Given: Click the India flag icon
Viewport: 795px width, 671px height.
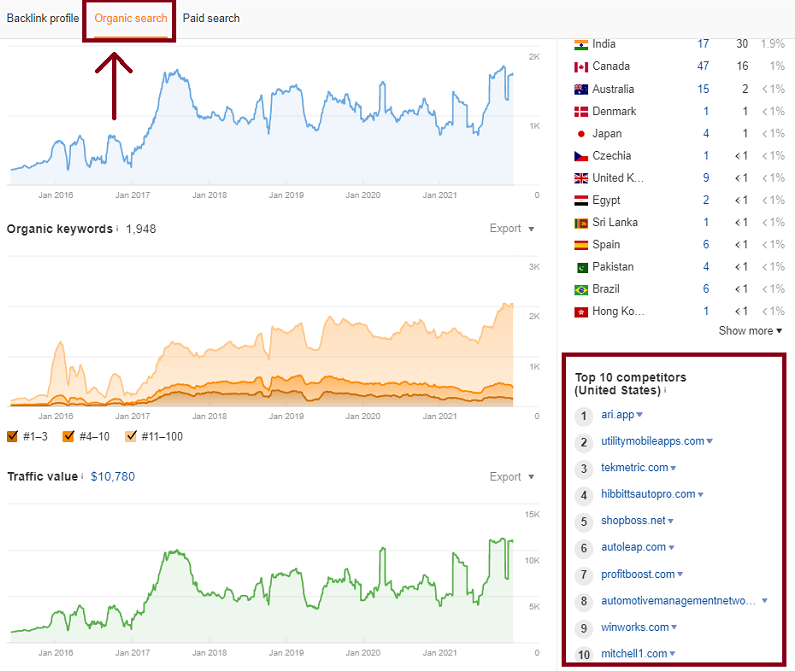Looking at the screenshot, I should click(581, 45).
